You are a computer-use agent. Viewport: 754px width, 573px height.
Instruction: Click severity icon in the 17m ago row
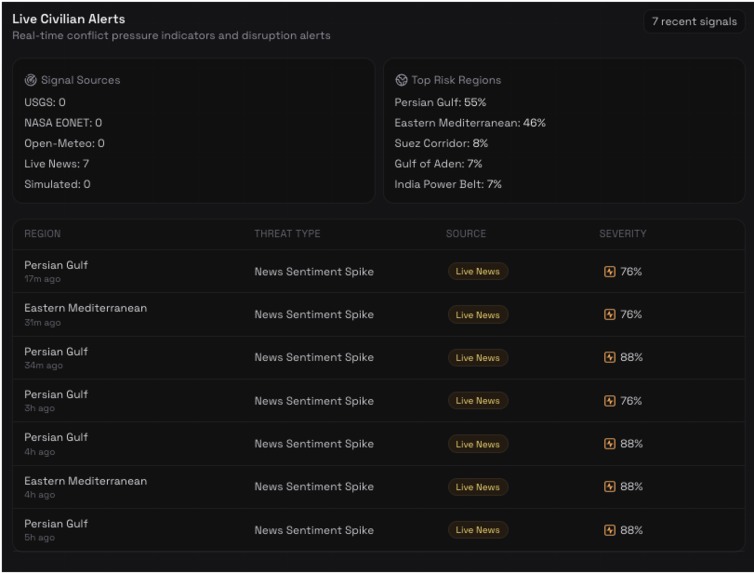609,272
